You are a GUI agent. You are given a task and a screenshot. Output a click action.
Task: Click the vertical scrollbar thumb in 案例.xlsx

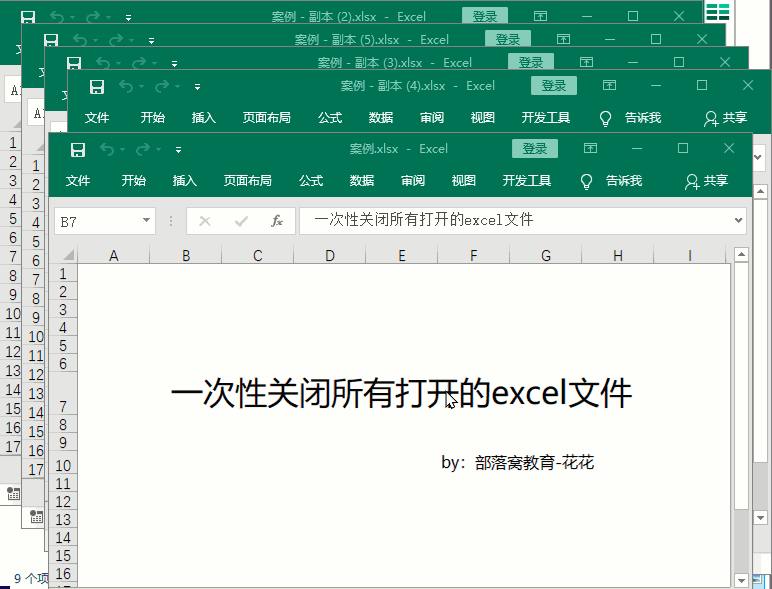point(741,386)
